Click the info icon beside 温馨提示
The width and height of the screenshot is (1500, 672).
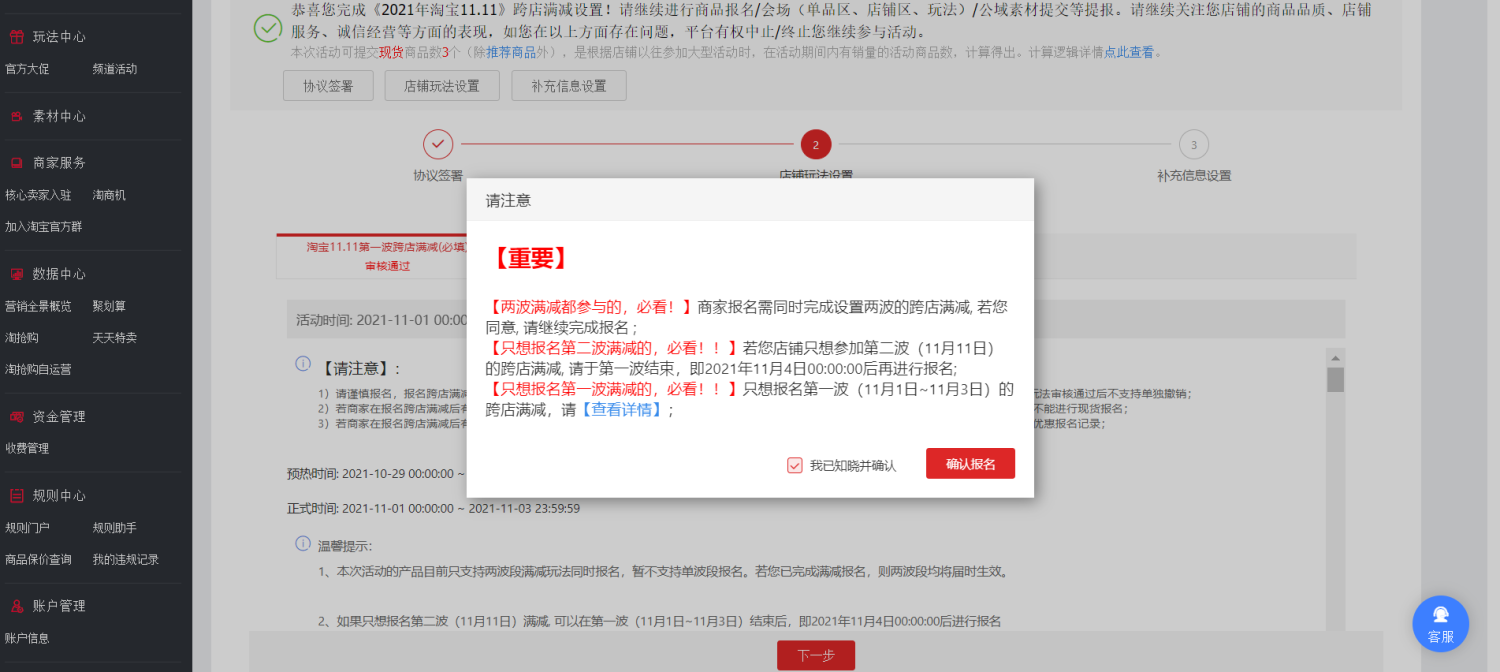pos(303,544)
